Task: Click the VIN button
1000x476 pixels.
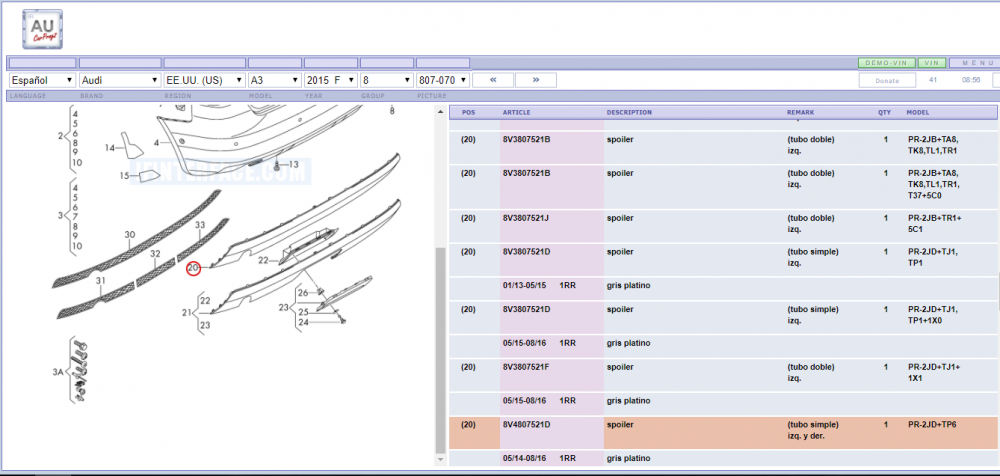Action: 932,63
